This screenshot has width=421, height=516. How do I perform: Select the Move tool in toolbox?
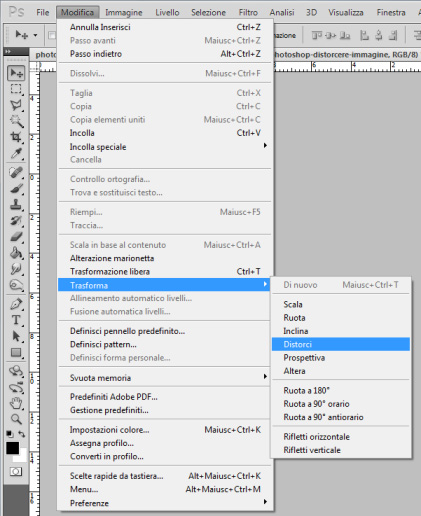point(16,73)
